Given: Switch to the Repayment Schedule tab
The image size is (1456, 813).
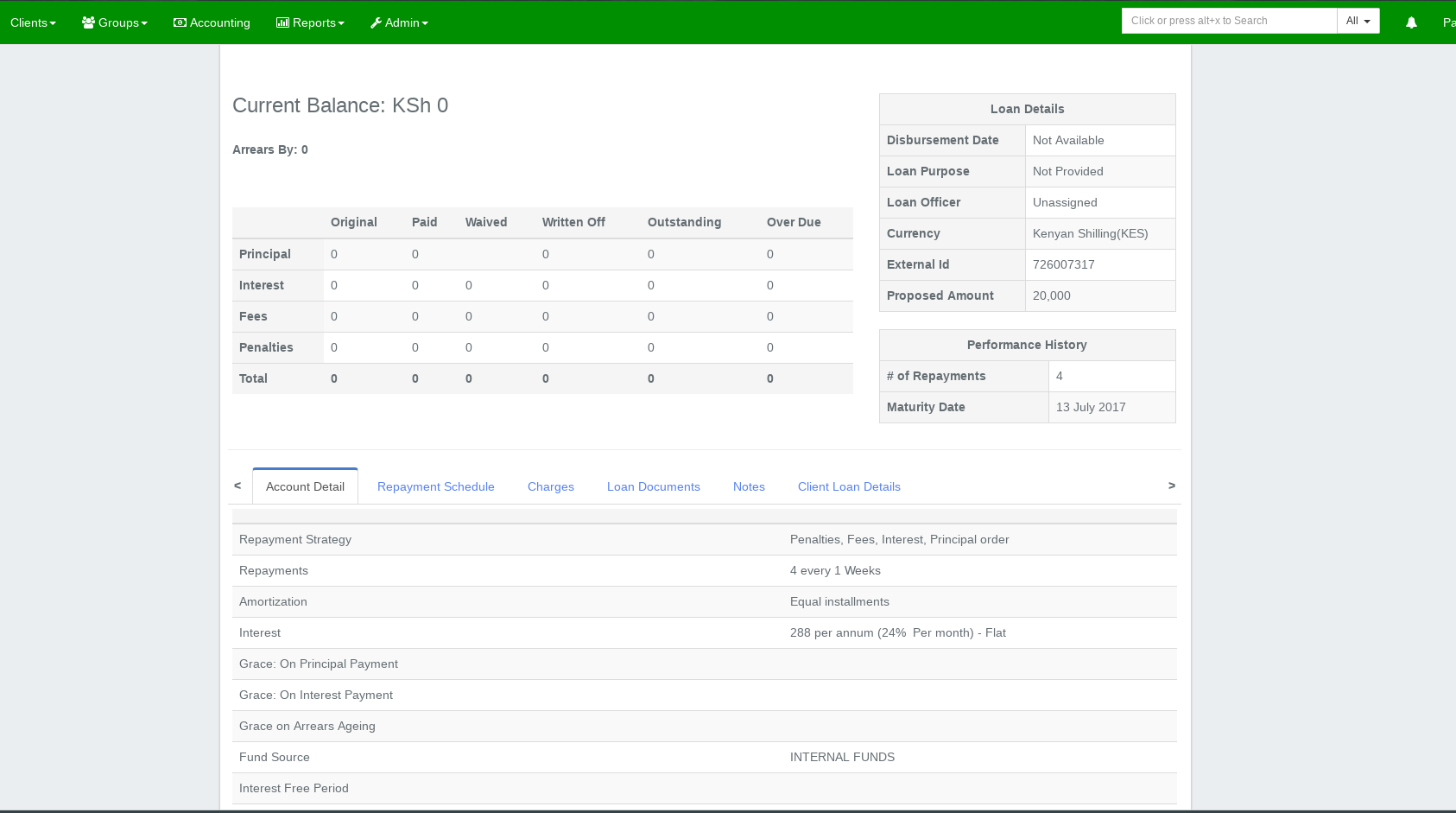Looking at the screenshot, I should 435,486.
